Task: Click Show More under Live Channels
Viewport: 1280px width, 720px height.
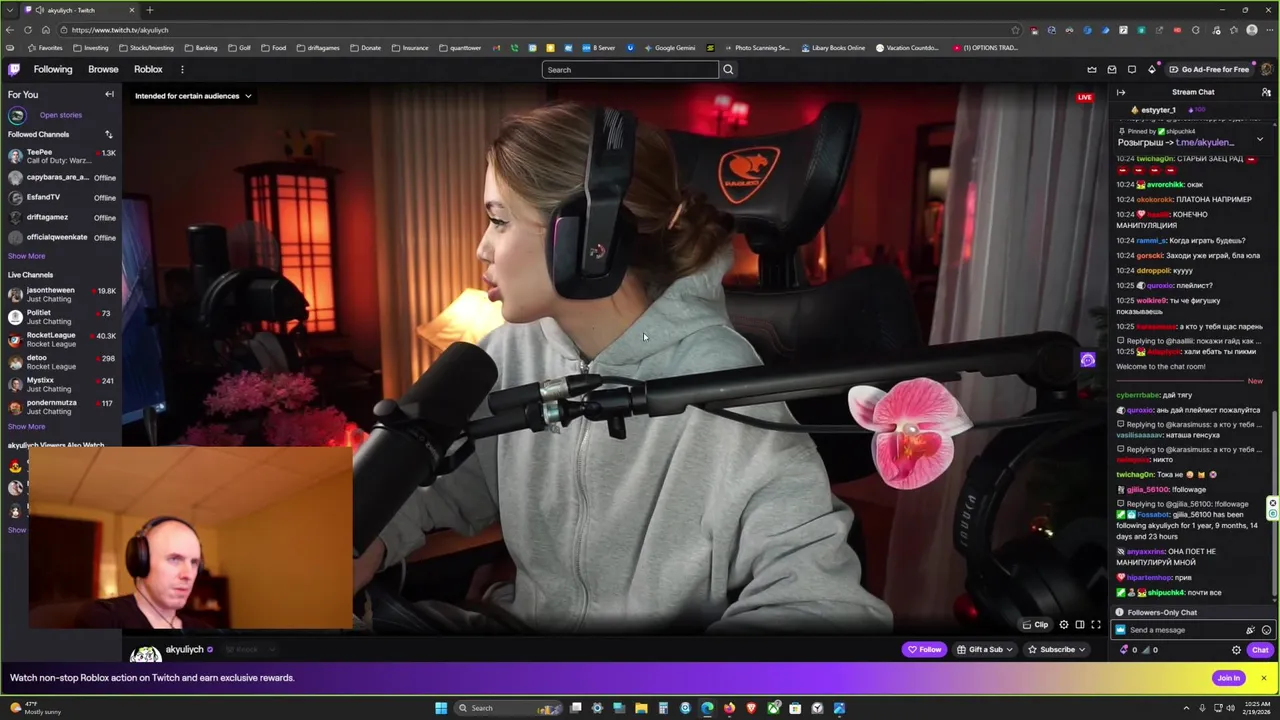Action: (27, 427)
